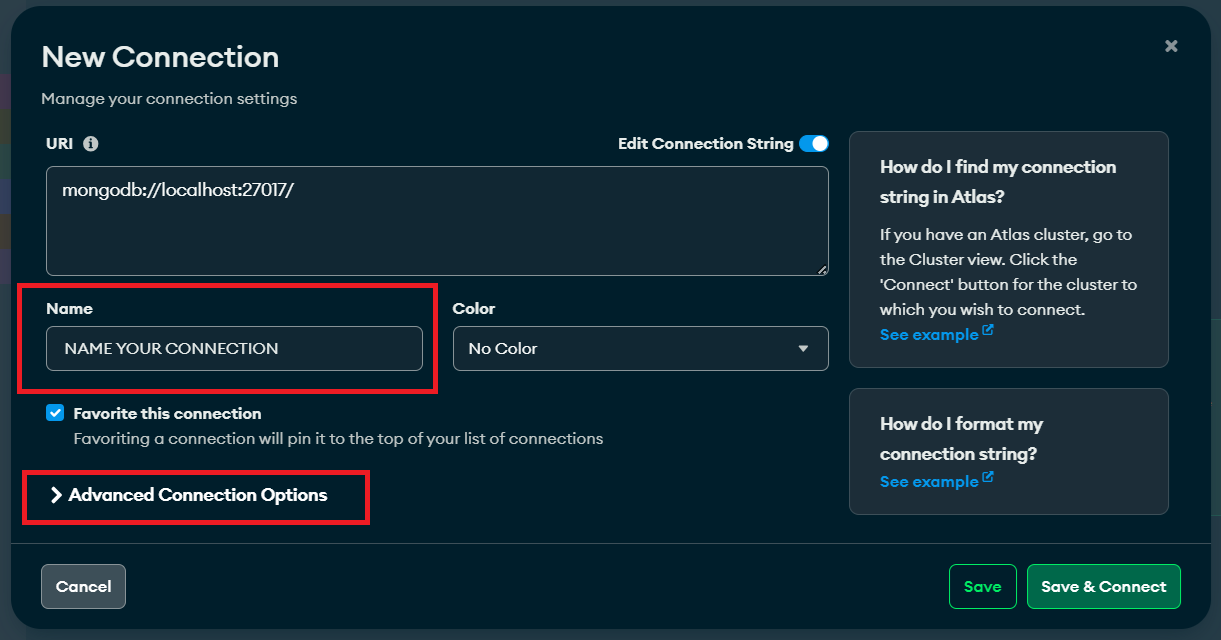
Task: Expand the Advanced Connection Options label
Action: [x=198, y=495]
